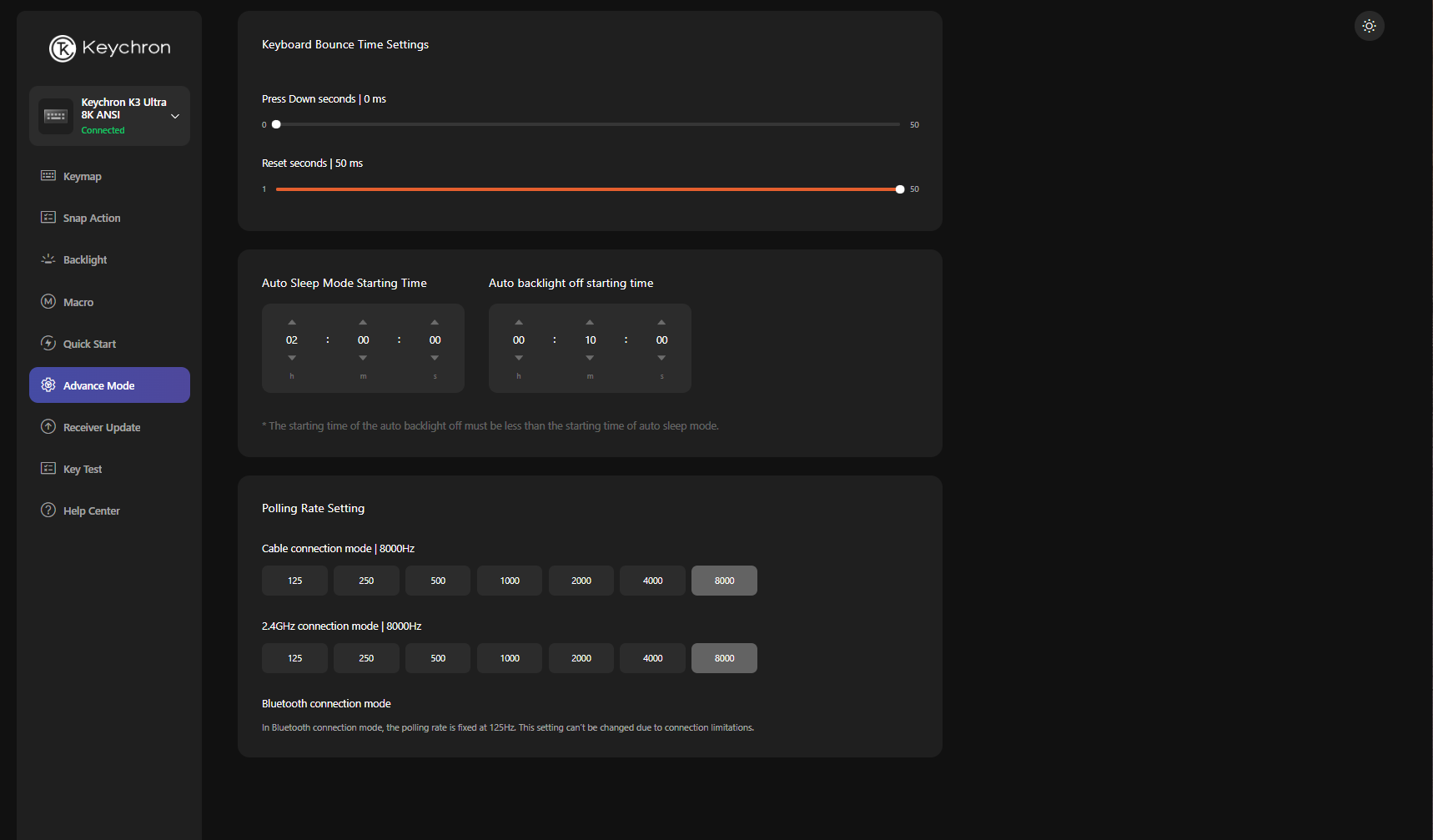
Task: Click the "Polling Rate Setting" heading
Action: coord(313,508)
